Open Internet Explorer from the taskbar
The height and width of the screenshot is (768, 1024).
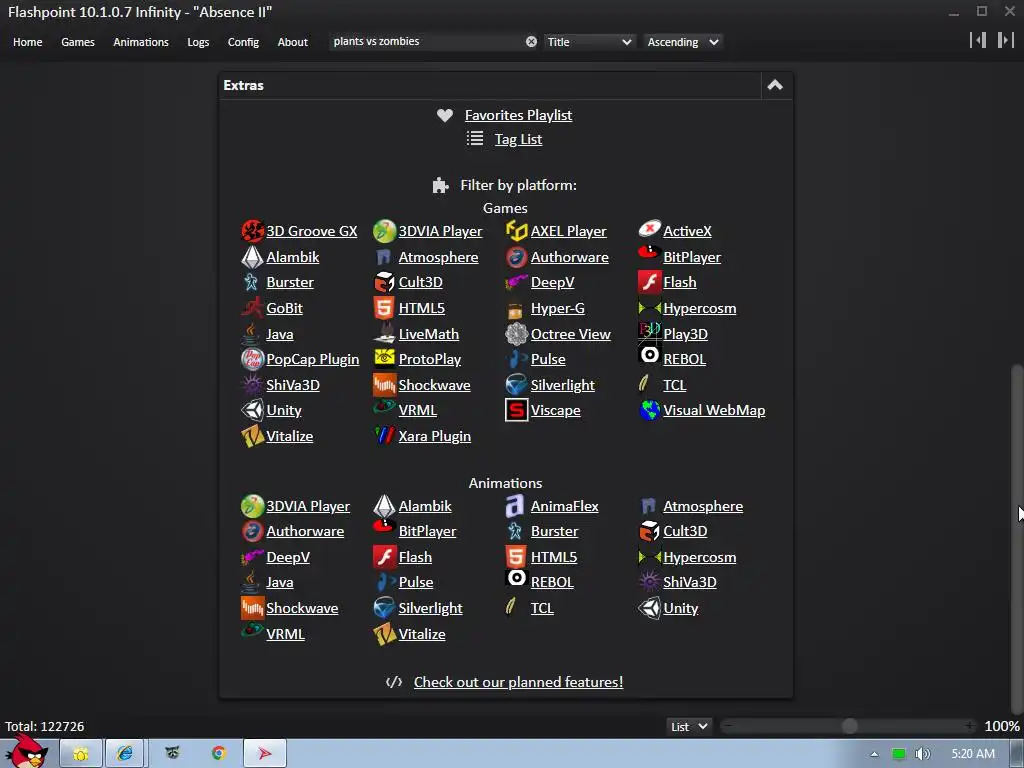pos(125,753)
